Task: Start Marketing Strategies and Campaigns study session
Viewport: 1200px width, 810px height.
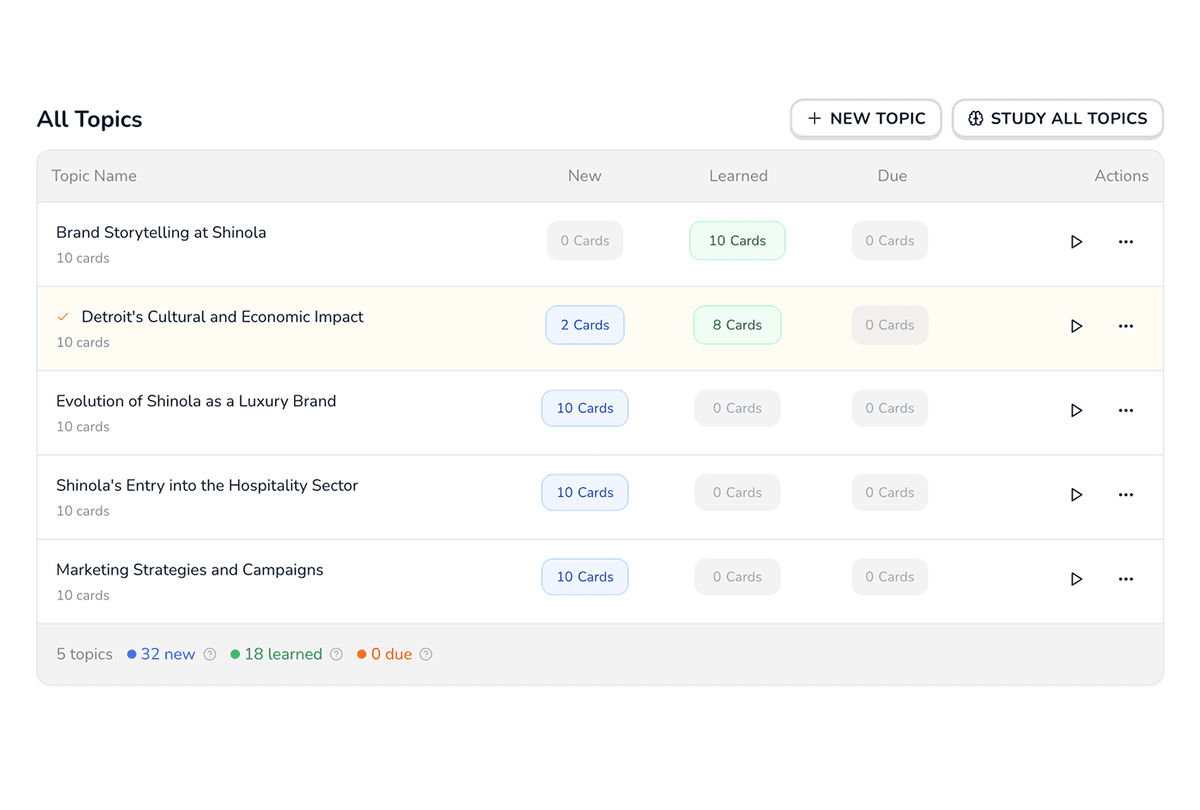Action: (1076, 579)
